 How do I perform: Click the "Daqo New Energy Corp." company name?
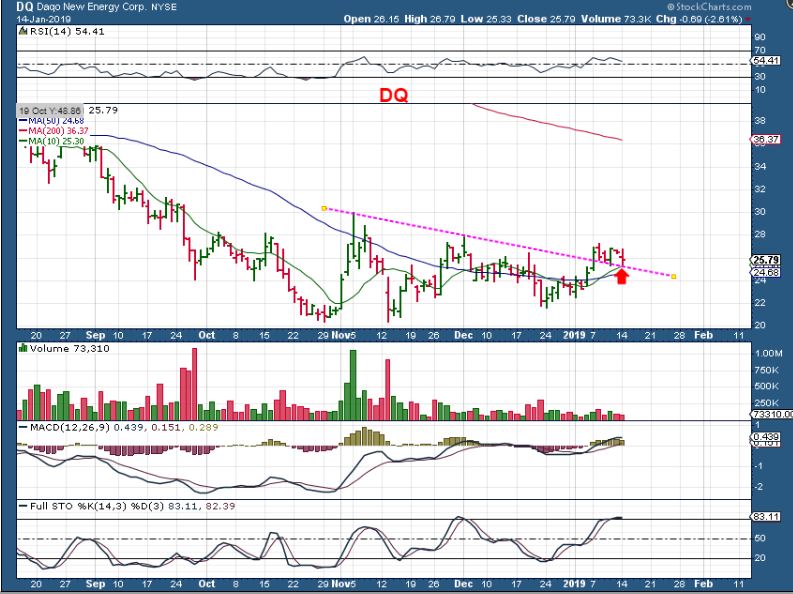click(92, 7)
